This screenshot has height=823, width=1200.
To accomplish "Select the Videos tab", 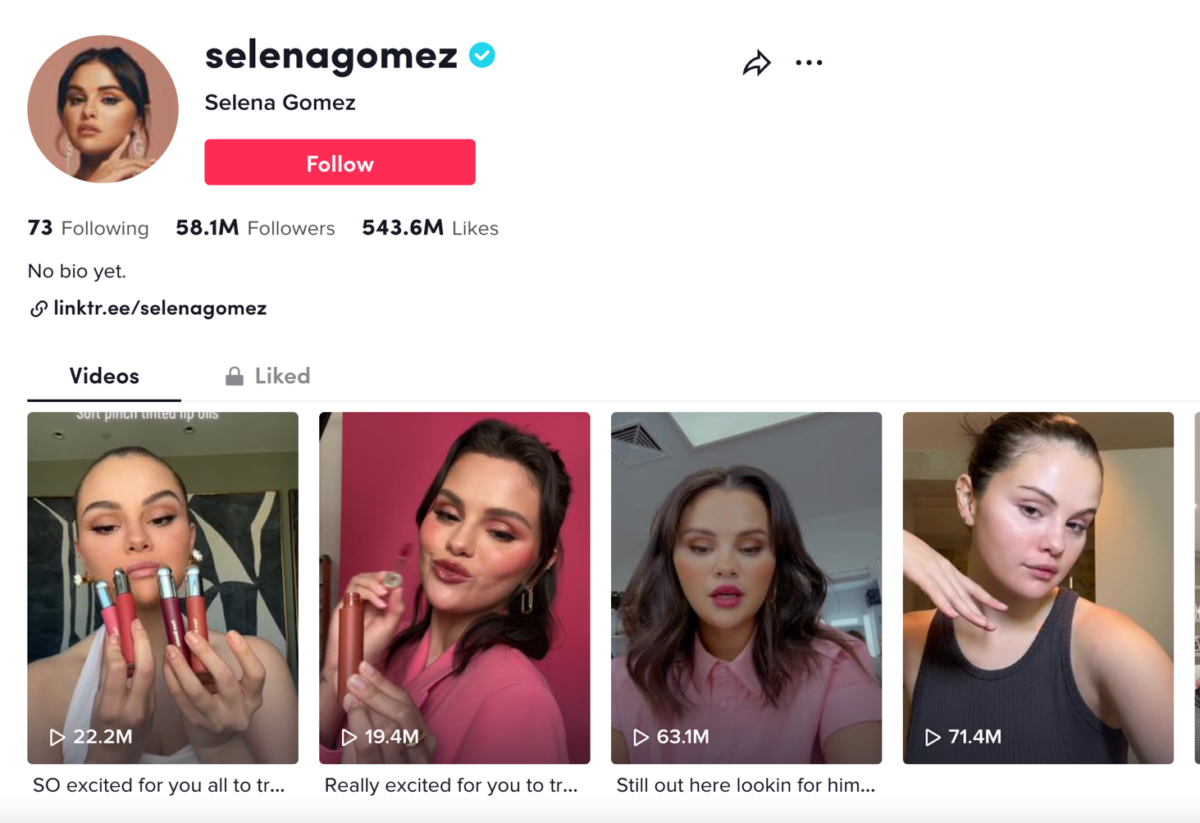I will point(103,376).
